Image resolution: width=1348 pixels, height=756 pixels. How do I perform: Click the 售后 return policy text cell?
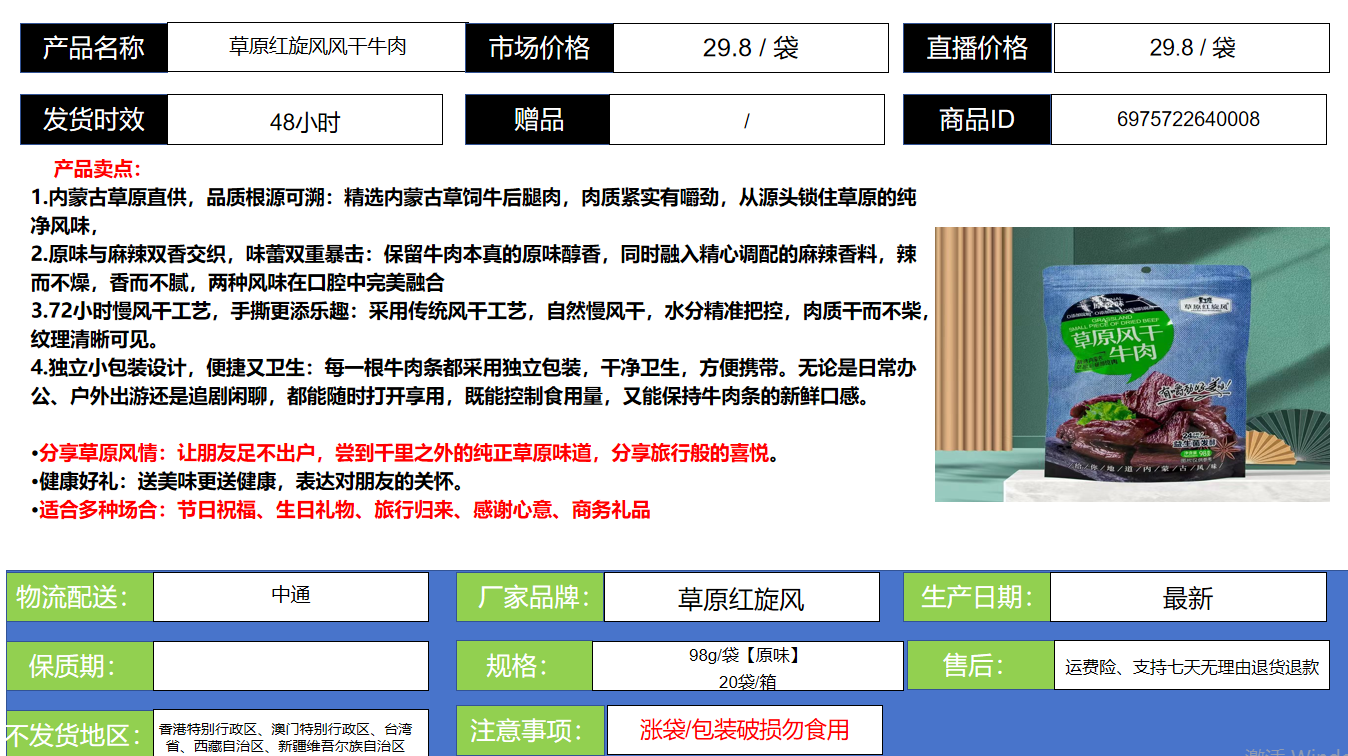[x=1191, y=666]
